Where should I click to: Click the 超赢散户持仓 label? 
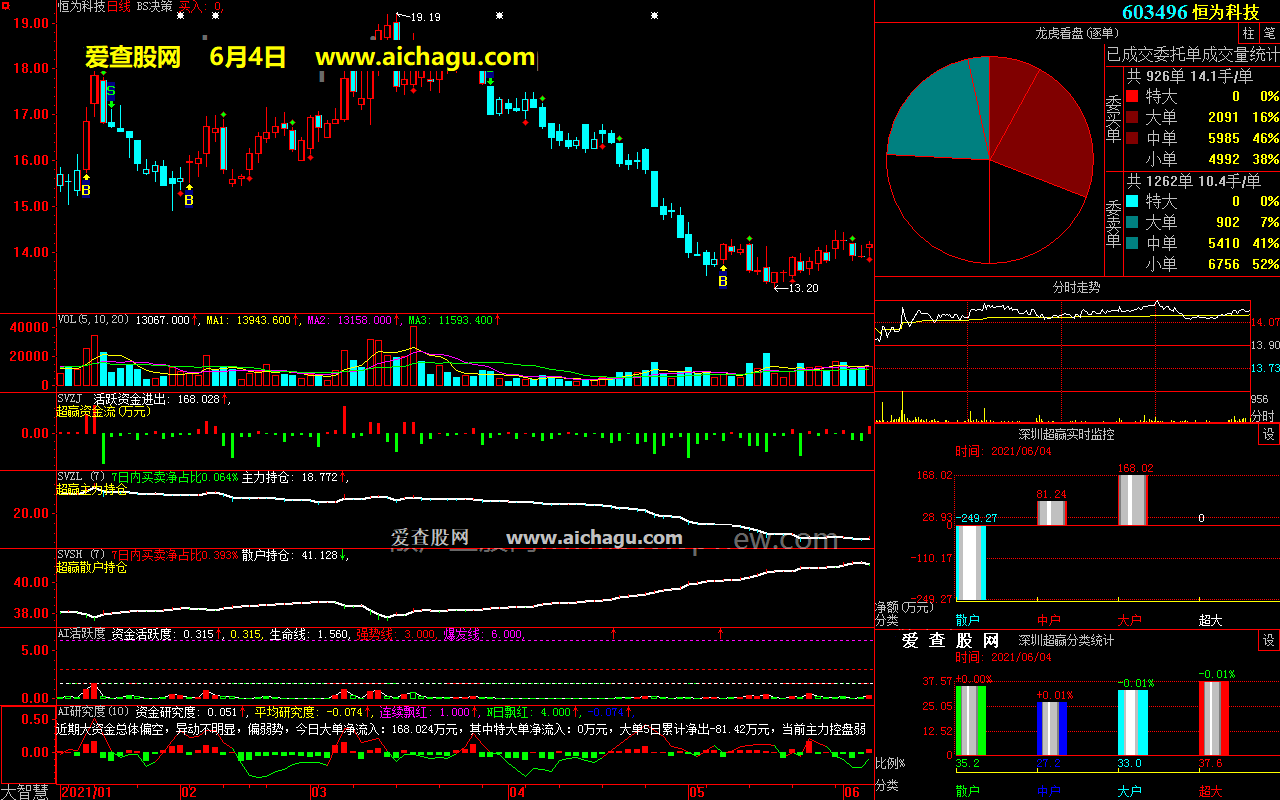point(91,567)
